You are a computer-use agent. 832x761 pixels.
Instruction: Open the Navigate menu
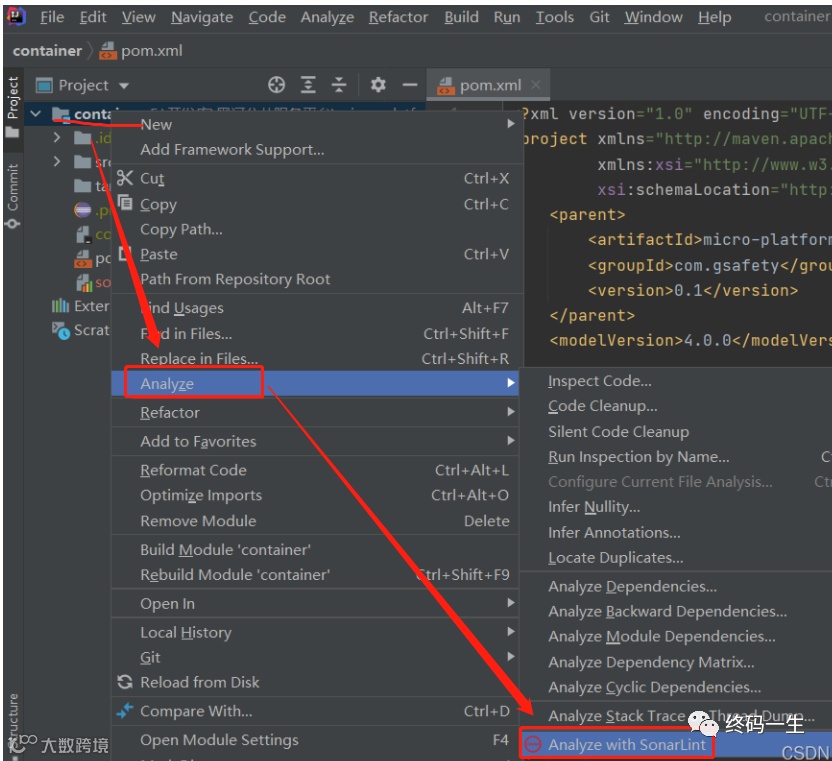(x=202, y=17)
